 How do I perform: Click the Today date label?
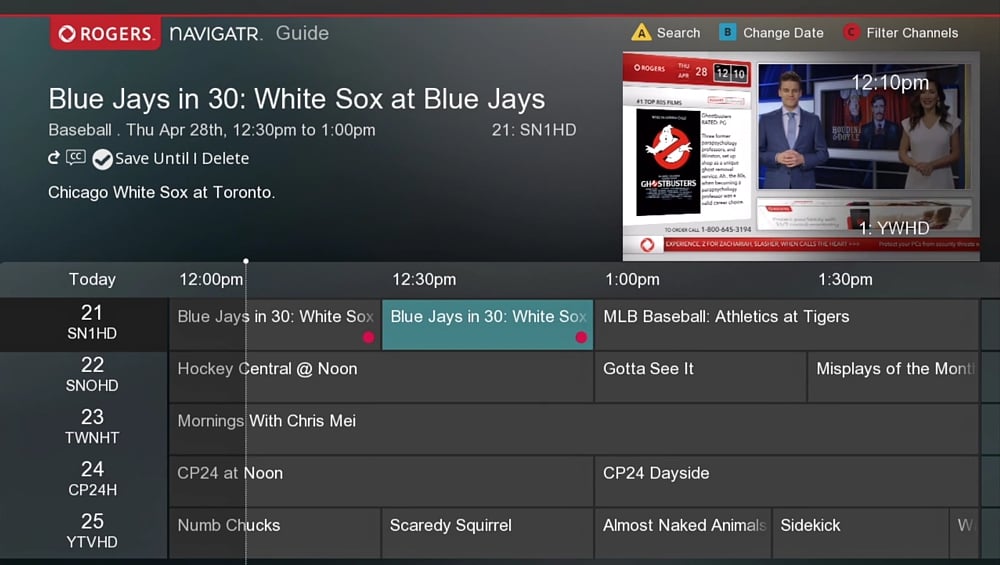pyautogui.click(x=92, y=279)
